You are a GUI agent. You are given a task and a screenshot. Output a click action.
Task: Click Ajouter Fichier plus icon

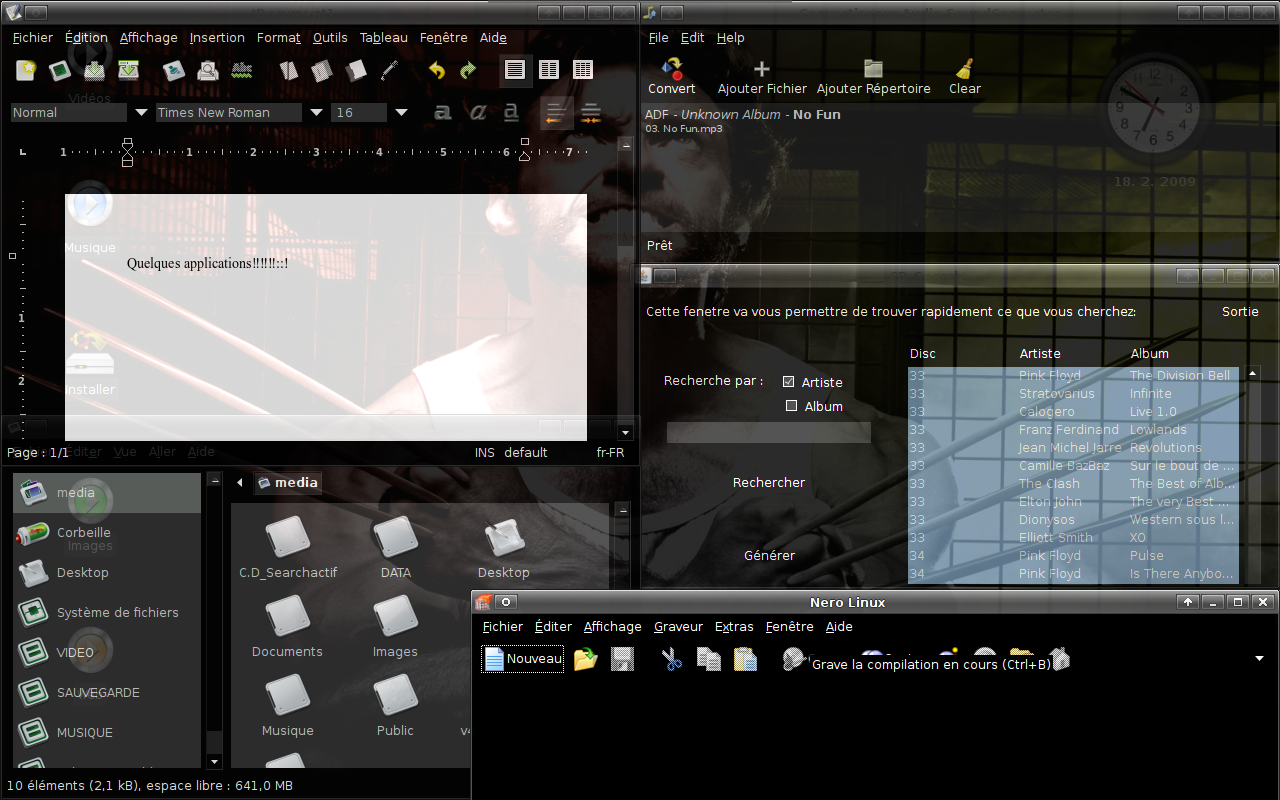tap(761, 69)
